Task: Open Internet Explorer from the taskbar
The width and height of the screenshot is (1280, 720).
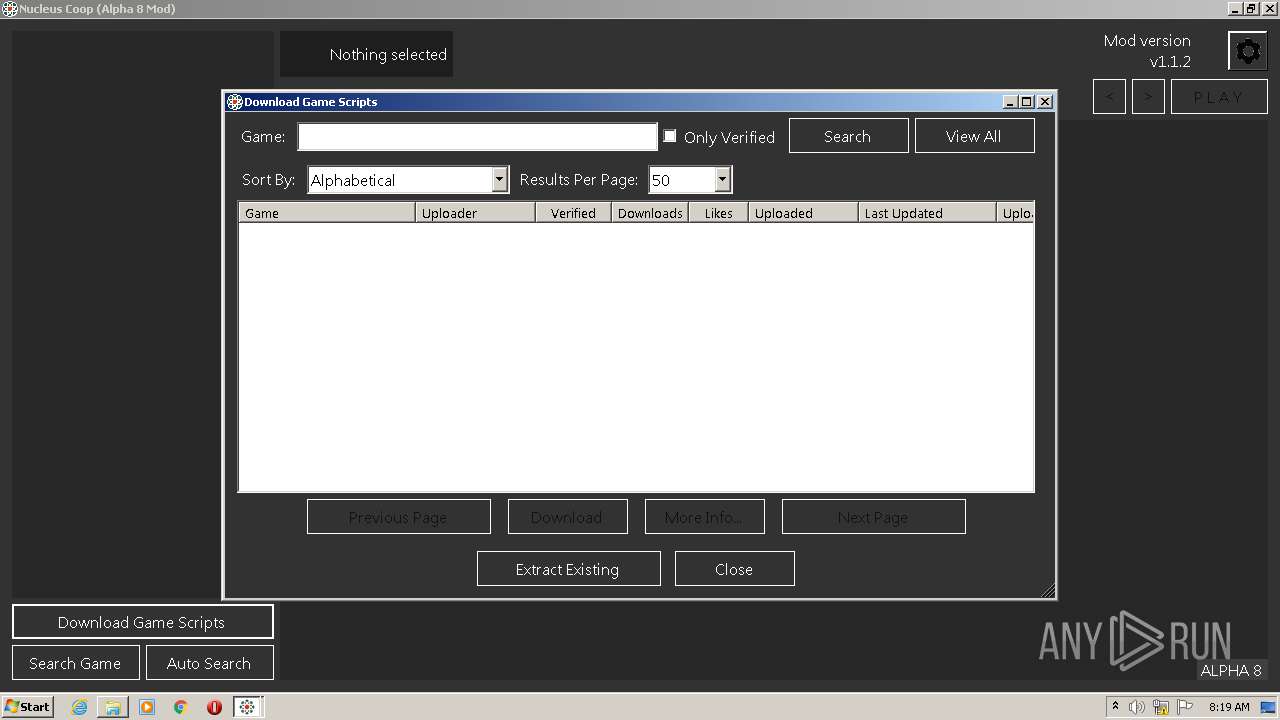Action: (79, 707)
